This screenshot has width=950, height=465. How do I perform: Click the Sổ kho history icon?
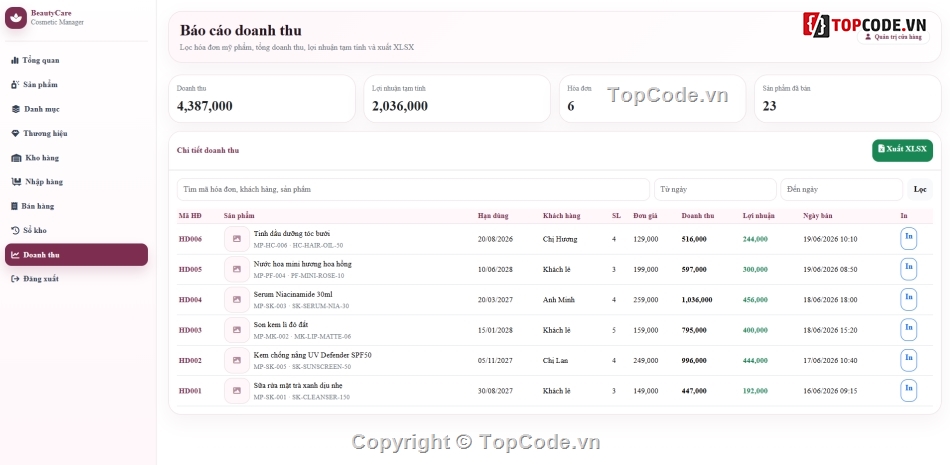(16, 230)
